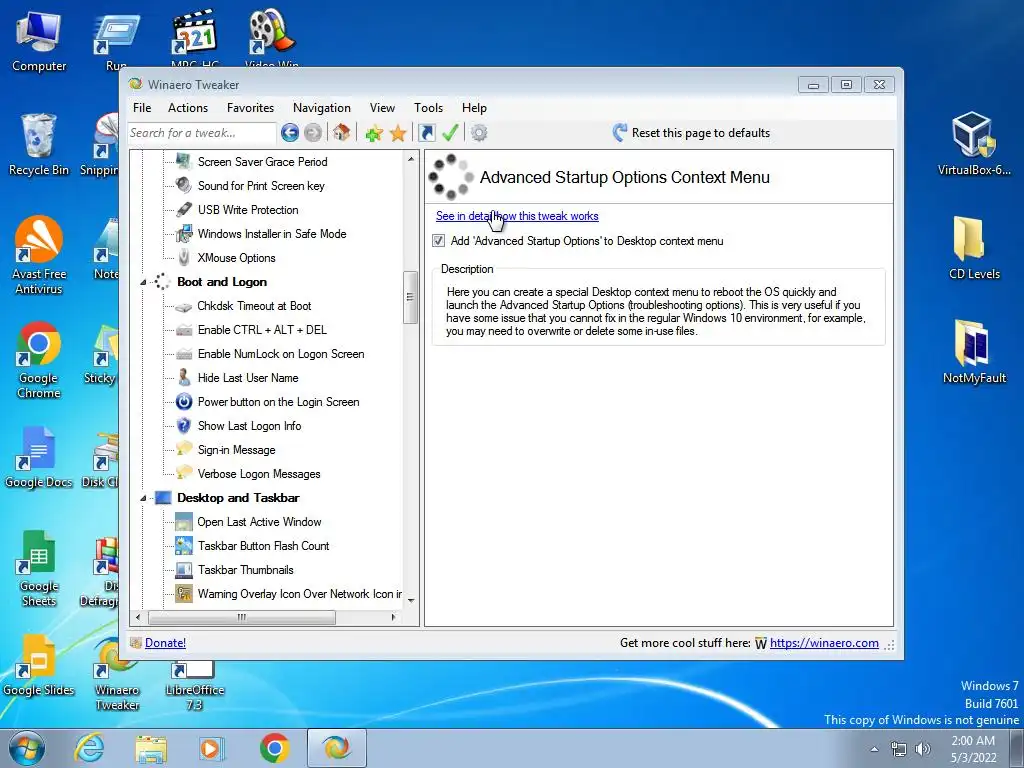This screenshot has width=1024, height=768.
Task: Open See in detail how this tweak works
Action: pos(517,216)
